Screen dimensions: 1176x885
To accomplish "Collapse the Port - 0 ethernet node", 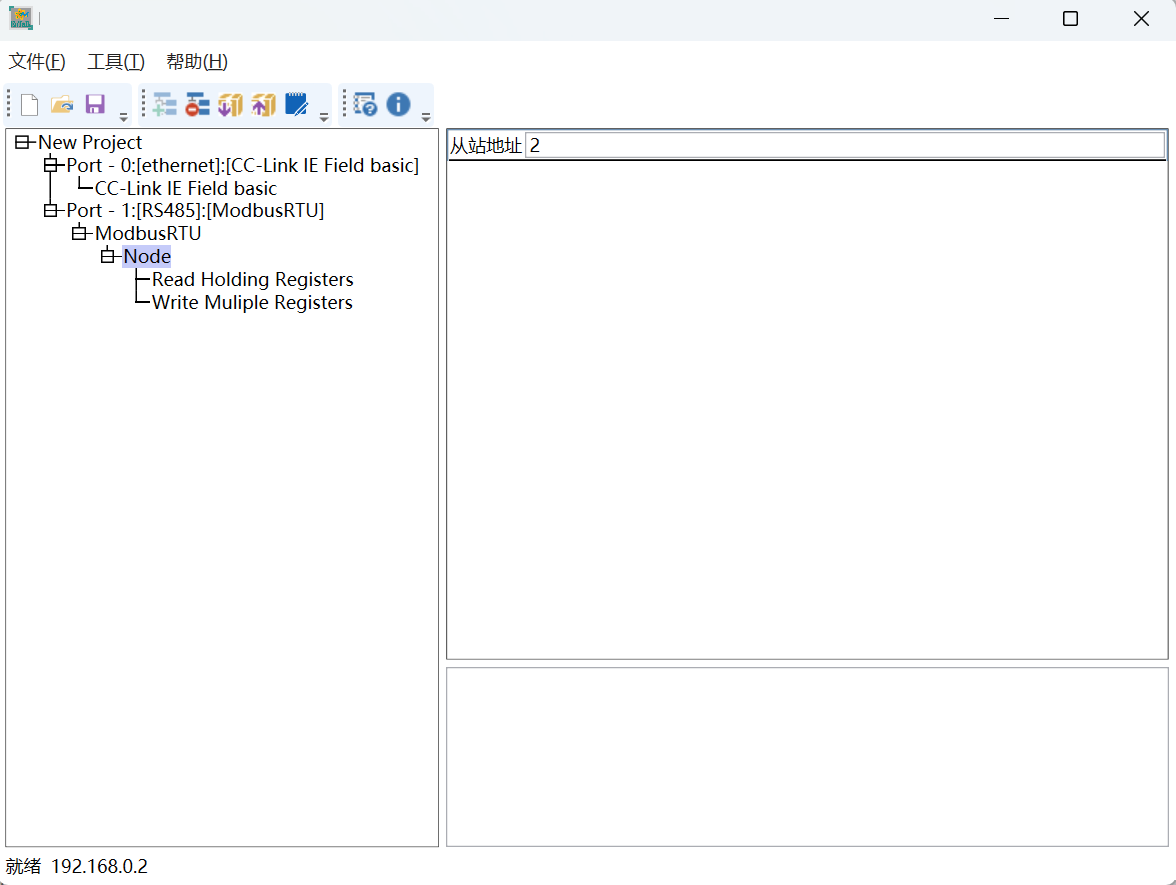I will coord(50,165).
